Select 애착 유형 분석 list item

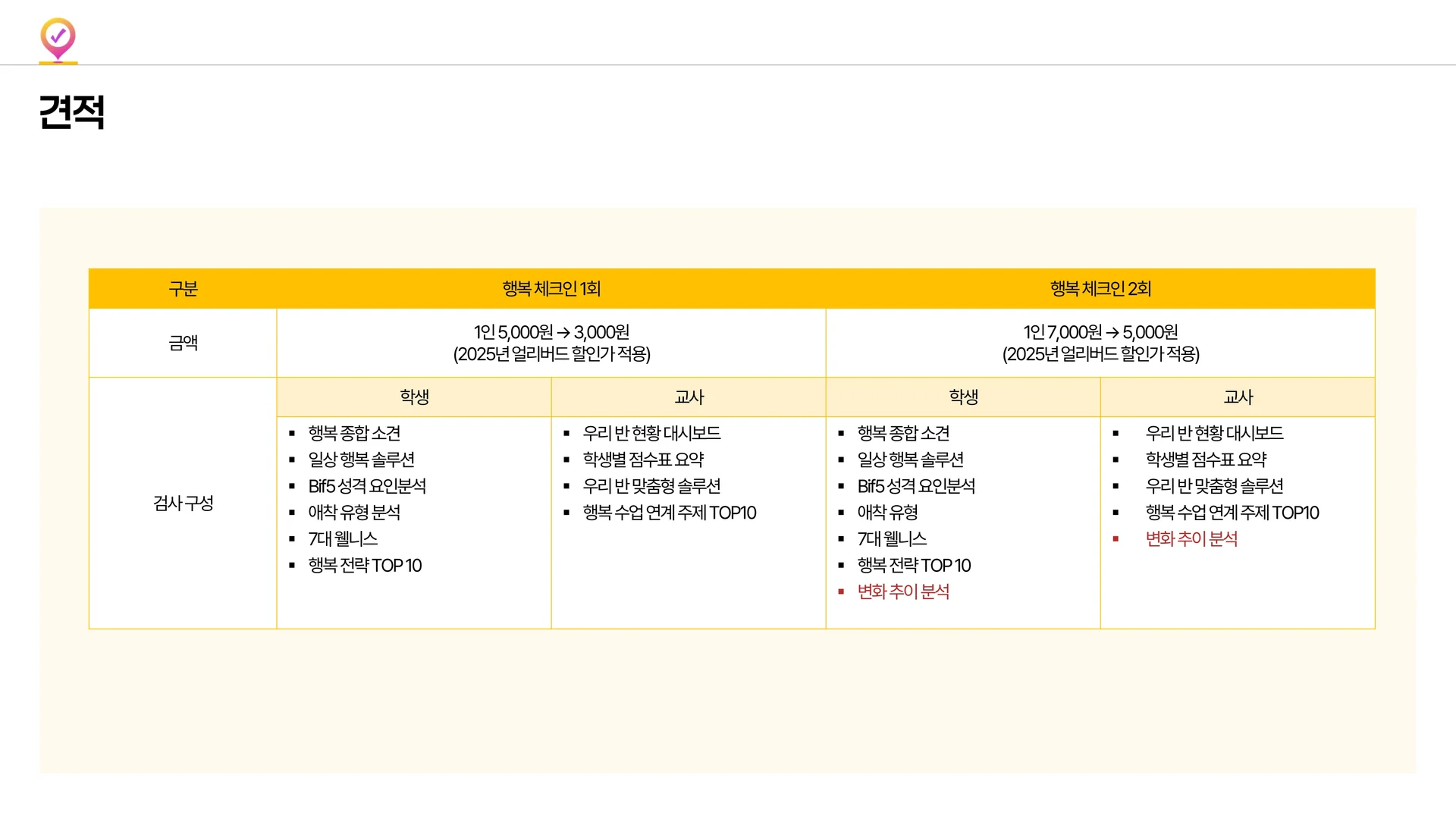tap(354, 513)
